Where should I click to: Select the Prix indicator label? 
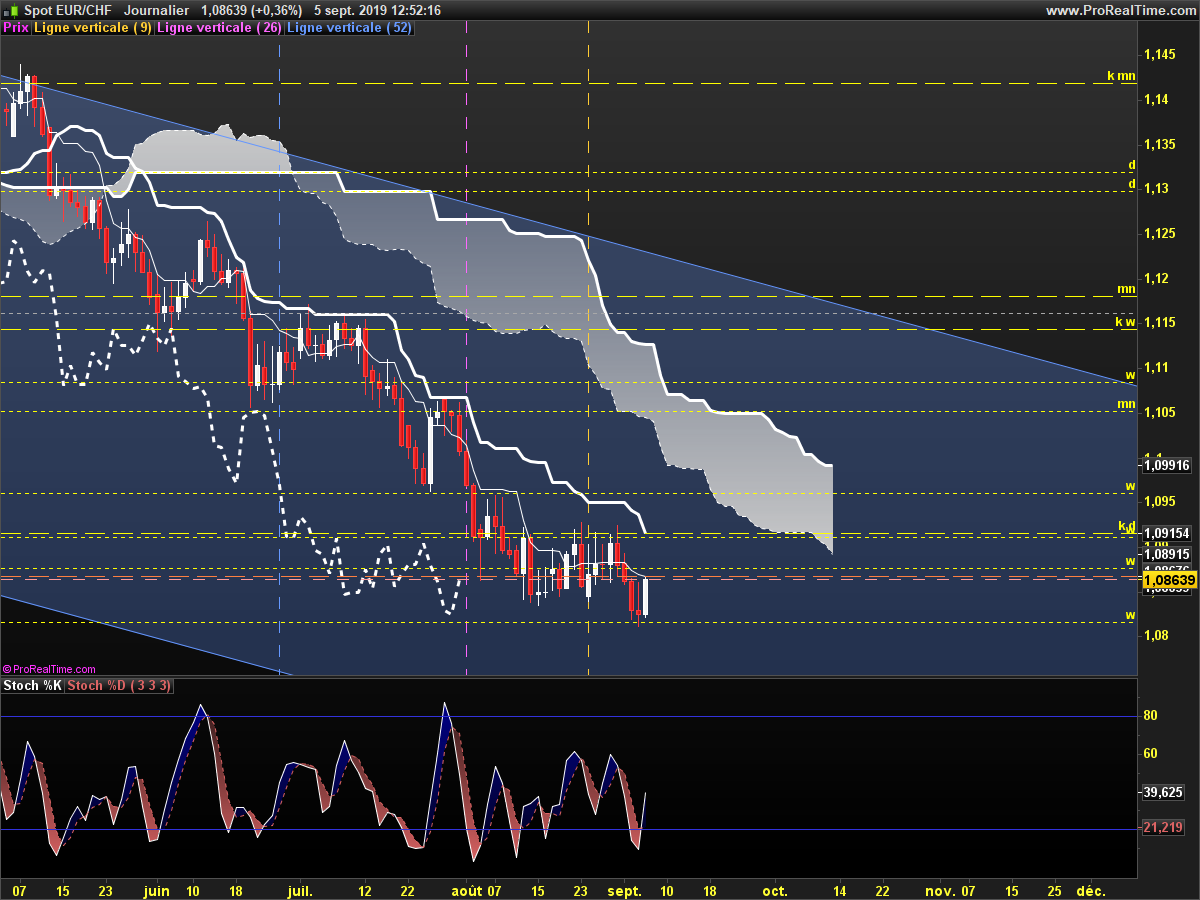(x=16, y=28)
